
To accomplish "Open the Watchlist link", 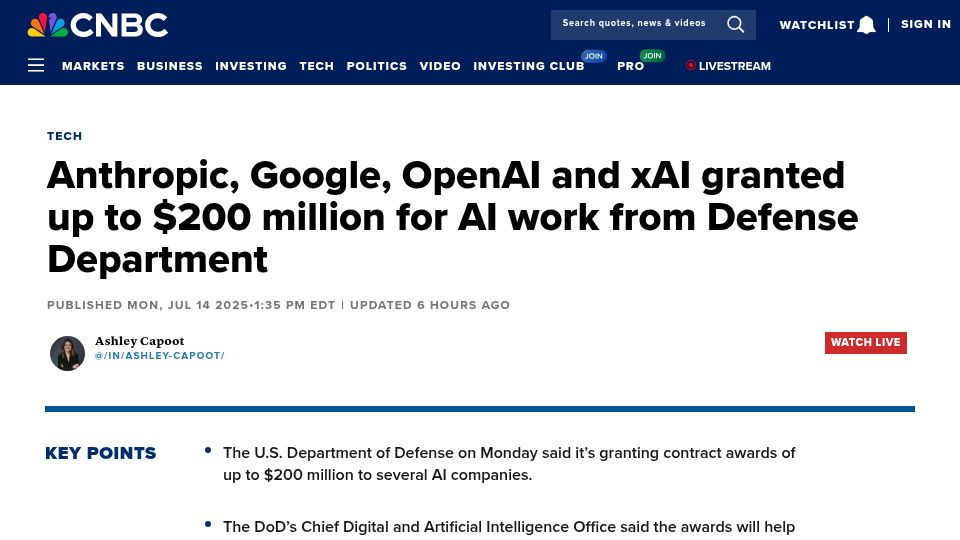I will point(817,25).
